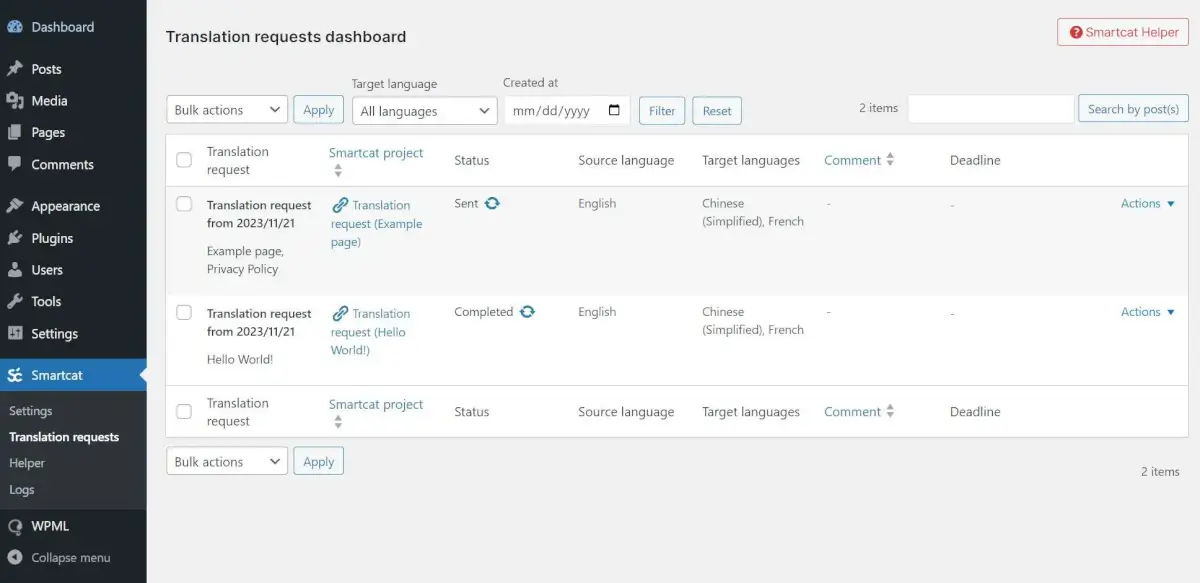Check the Example page translation request row

coord(184,204)
